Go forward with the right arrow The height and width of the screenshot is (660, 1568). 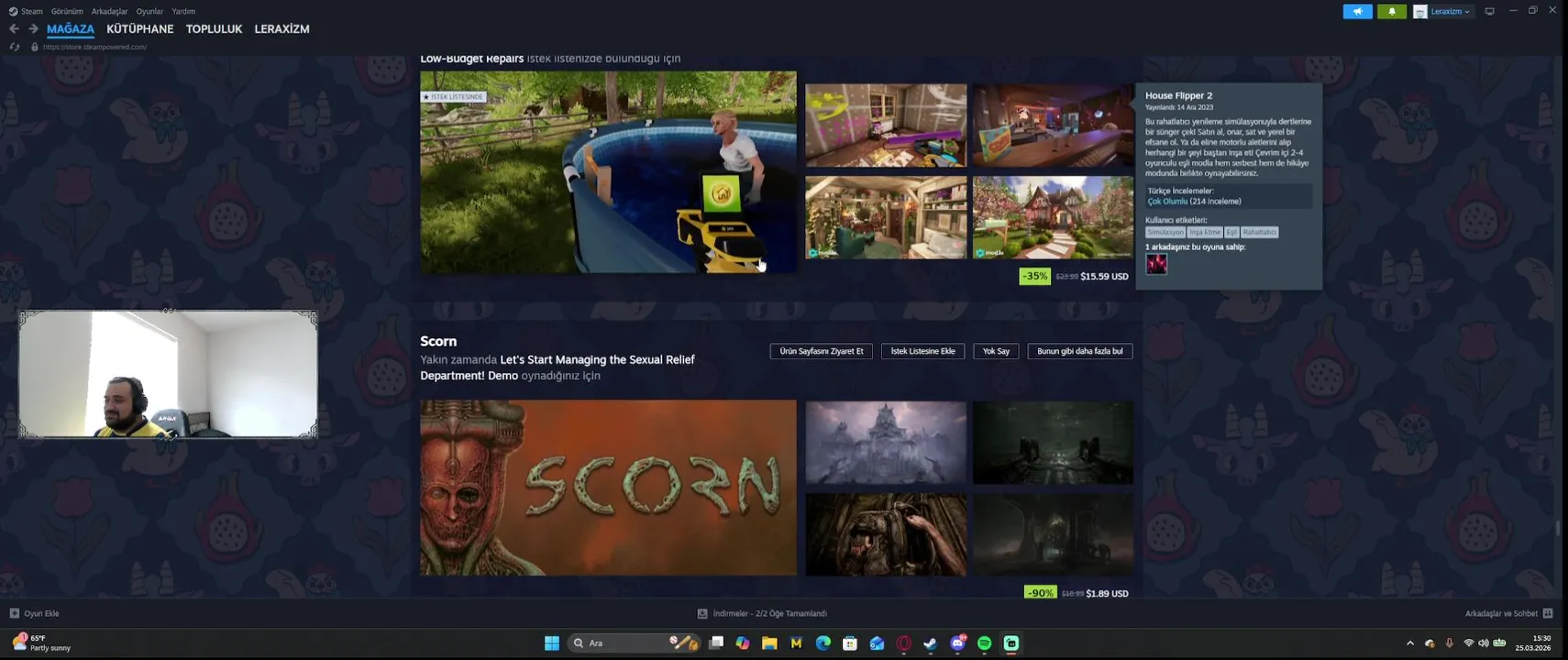point(33,29)
